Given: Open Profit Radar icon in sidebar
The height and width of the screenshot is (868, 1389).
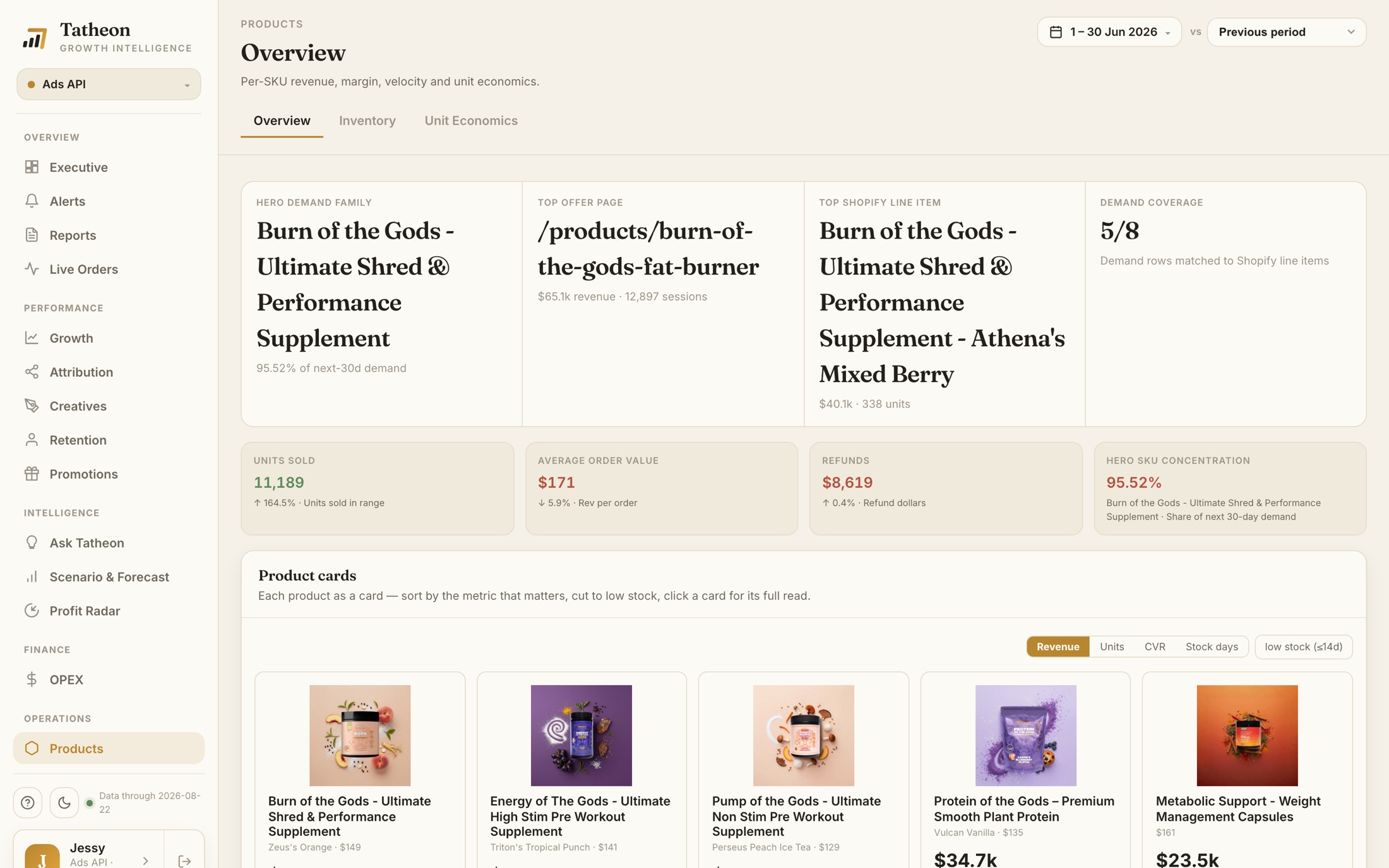Looking at the screenshot, I should coord(32,610).
